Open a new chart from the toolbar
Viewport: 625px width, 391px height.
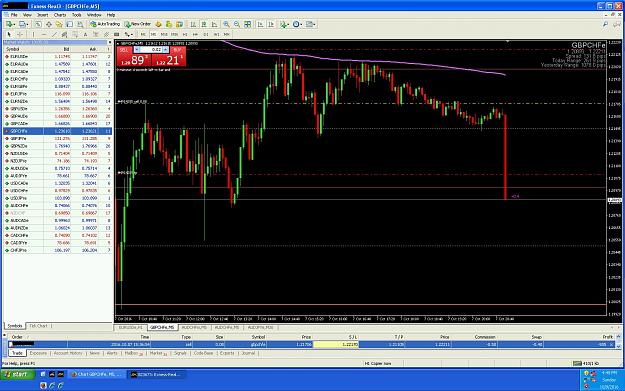point(9,24)
